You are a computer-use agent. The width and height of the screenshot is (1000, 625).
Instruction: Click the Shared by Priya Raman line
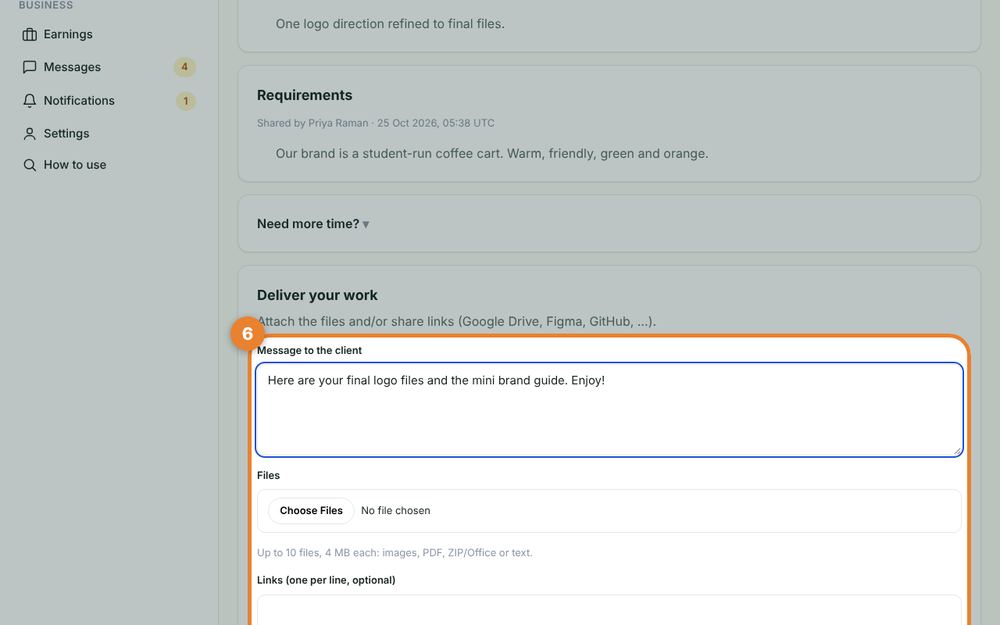tap(376, 123)
